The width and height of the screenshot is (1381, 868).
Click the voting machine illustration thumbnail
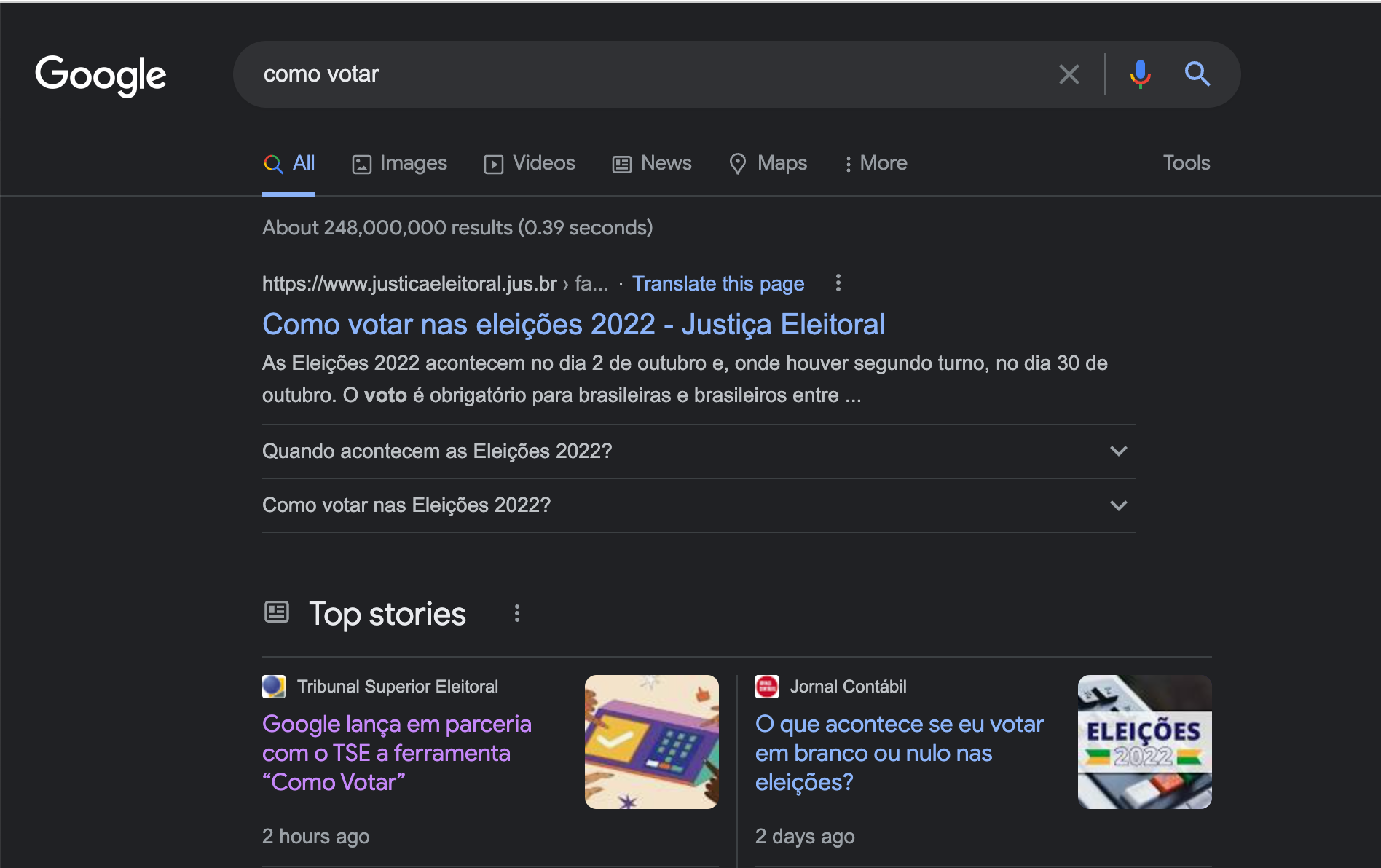pos(652,742)
